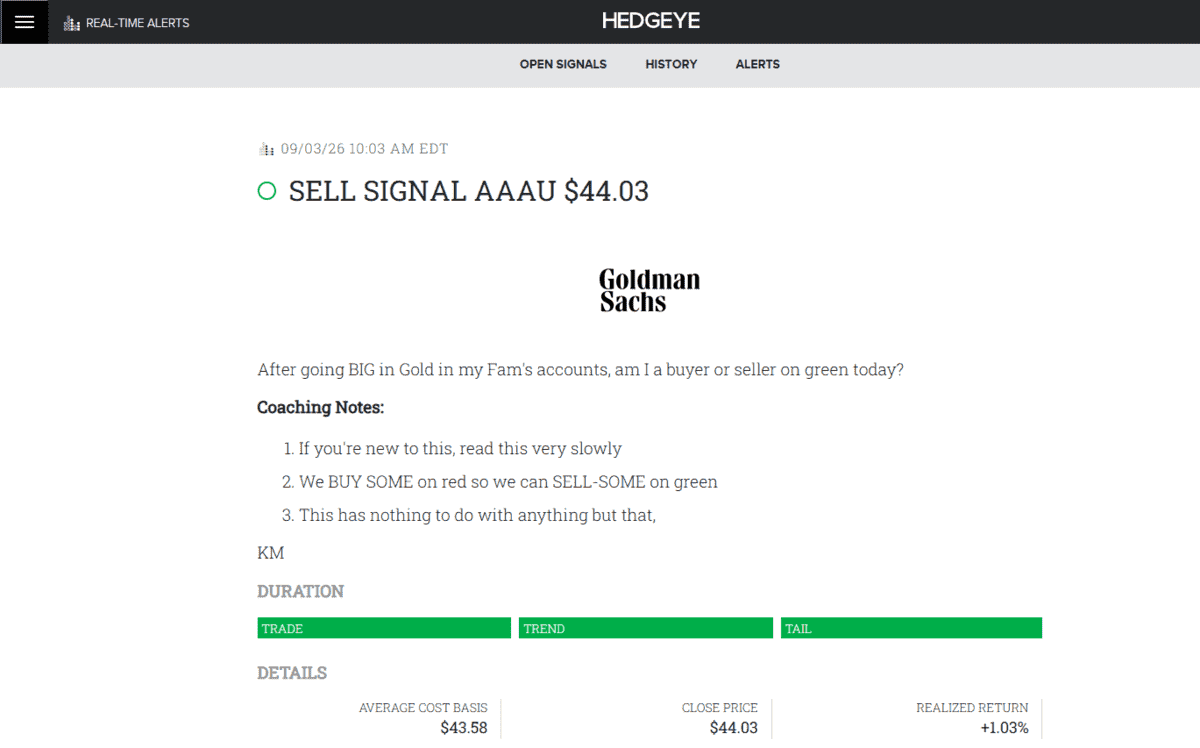Click the Average Cost Basis value $43.58
Image resolution: width=1200 pixels, height=748 pixels.
click(x=464, y=728)
